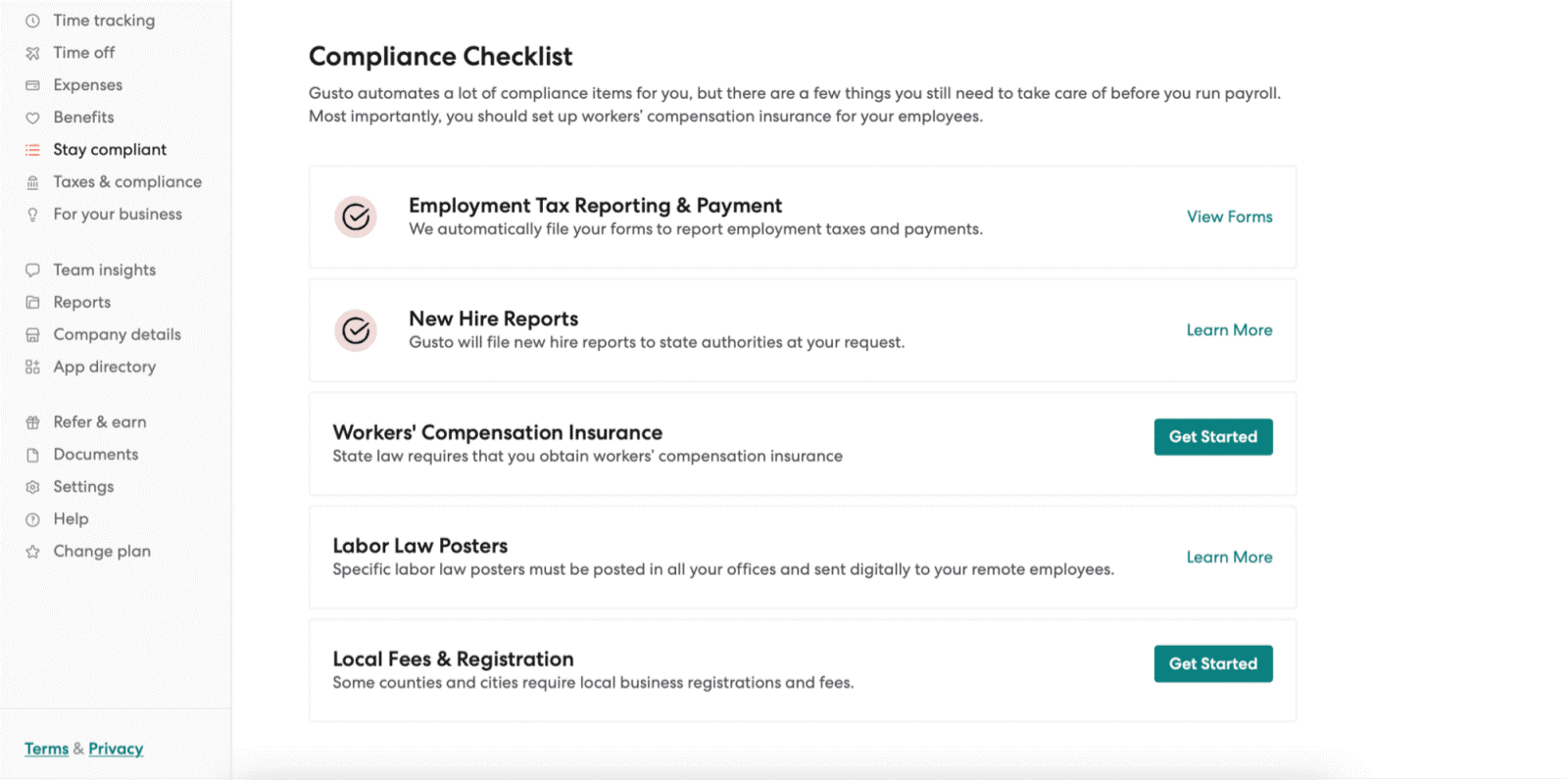This screenshot has height=780, width=1568.
Task: Click the Benefits heart icon
Action: [x=32, y=117]
